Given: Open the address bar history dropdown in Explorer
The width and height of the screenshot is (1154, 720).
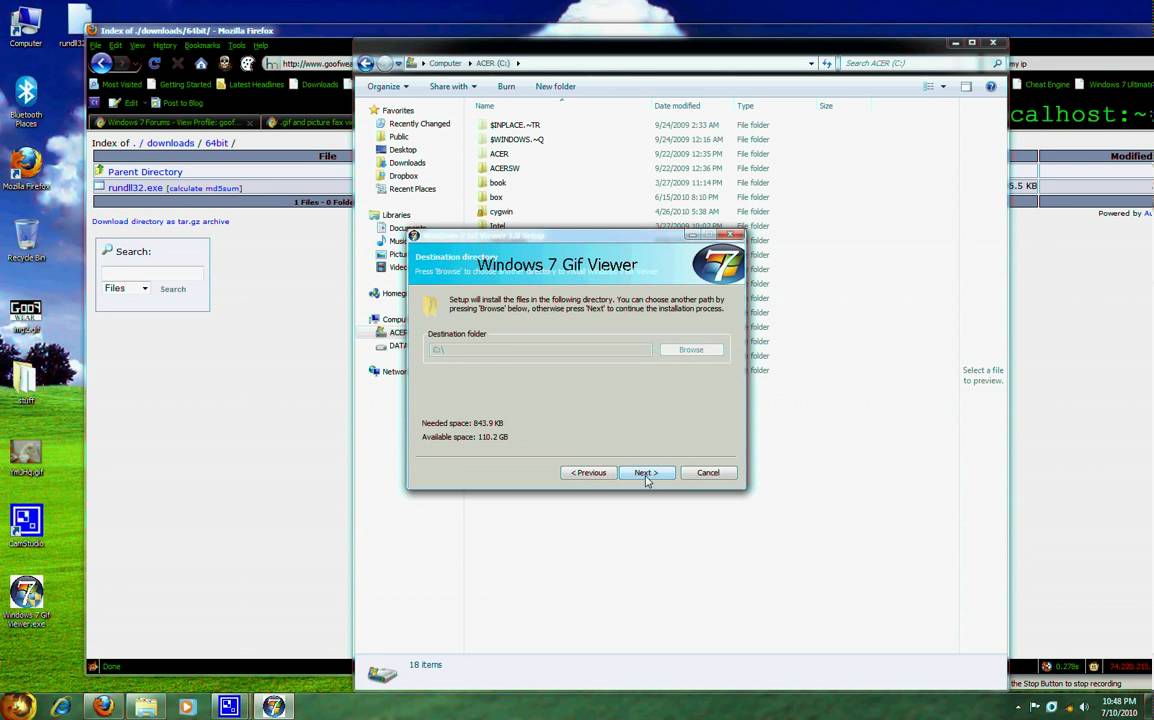Looking at the screenshot, I should [811, 63].
